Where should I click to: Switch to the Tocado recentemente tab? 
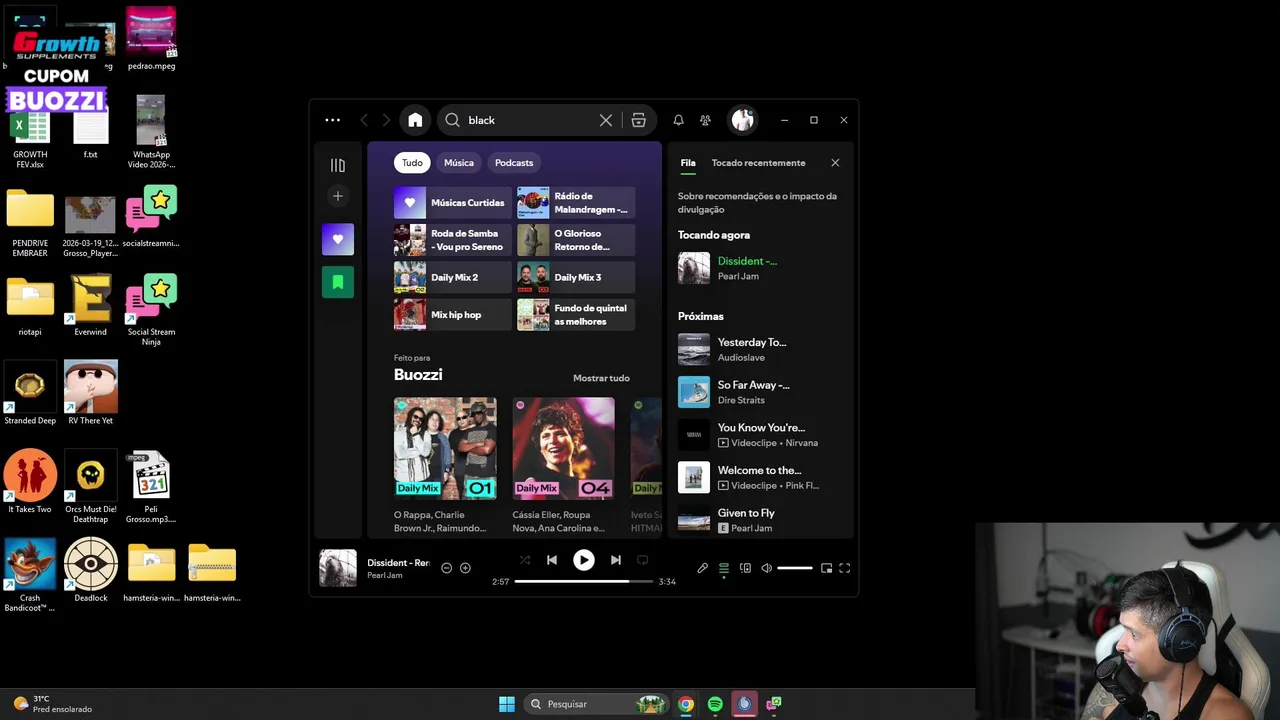tap(758, 163)
